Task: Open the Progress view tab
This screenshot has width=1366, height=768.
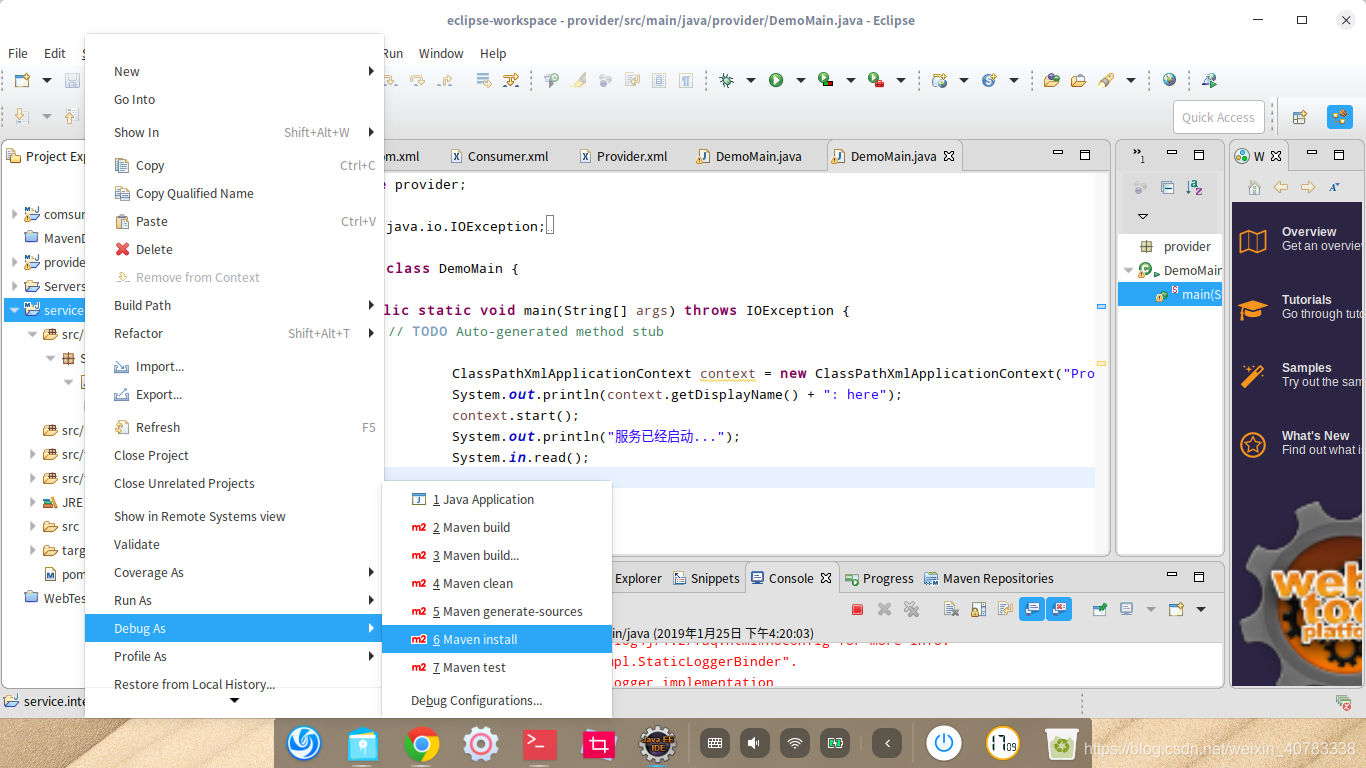Action: click(x=879, y=578)
